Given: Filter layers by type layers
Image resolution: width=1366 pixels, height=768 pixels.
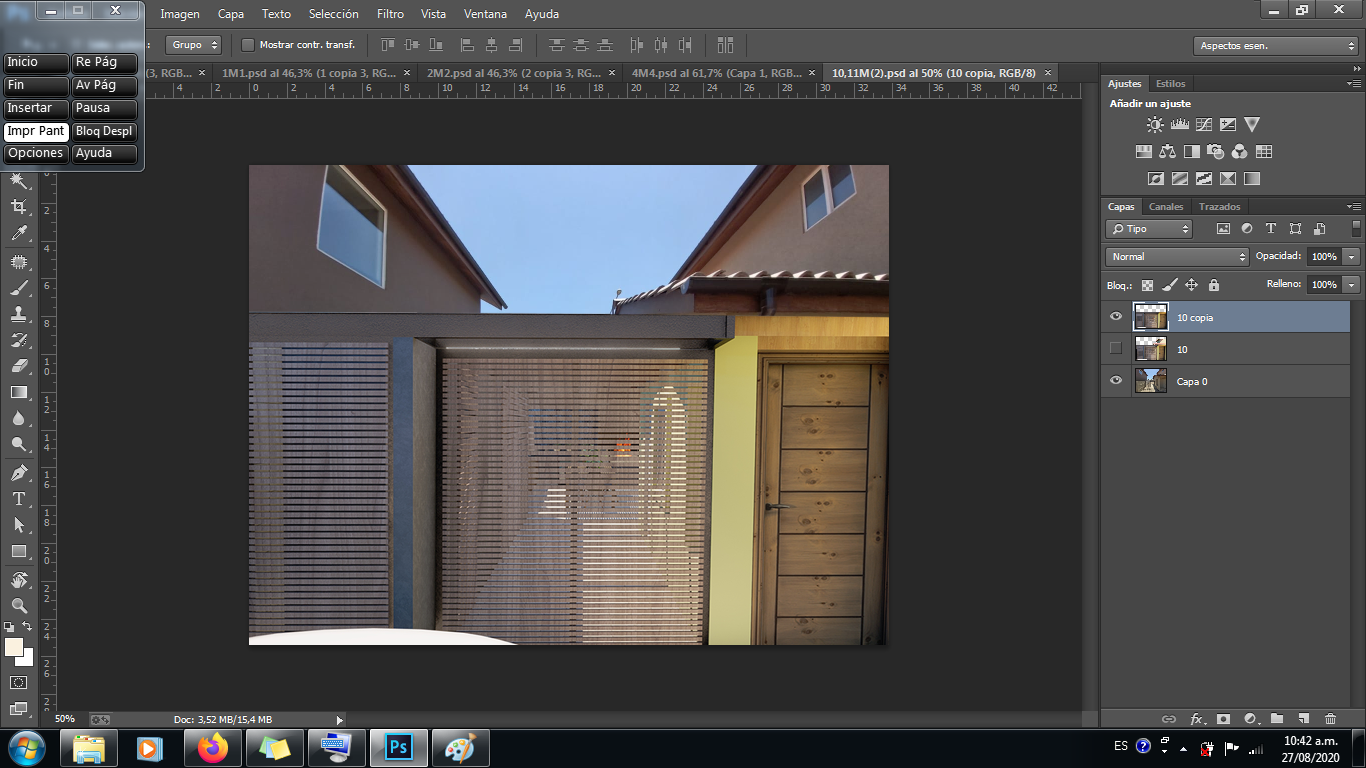Looking at the screenshot, I should point(1271,229).
